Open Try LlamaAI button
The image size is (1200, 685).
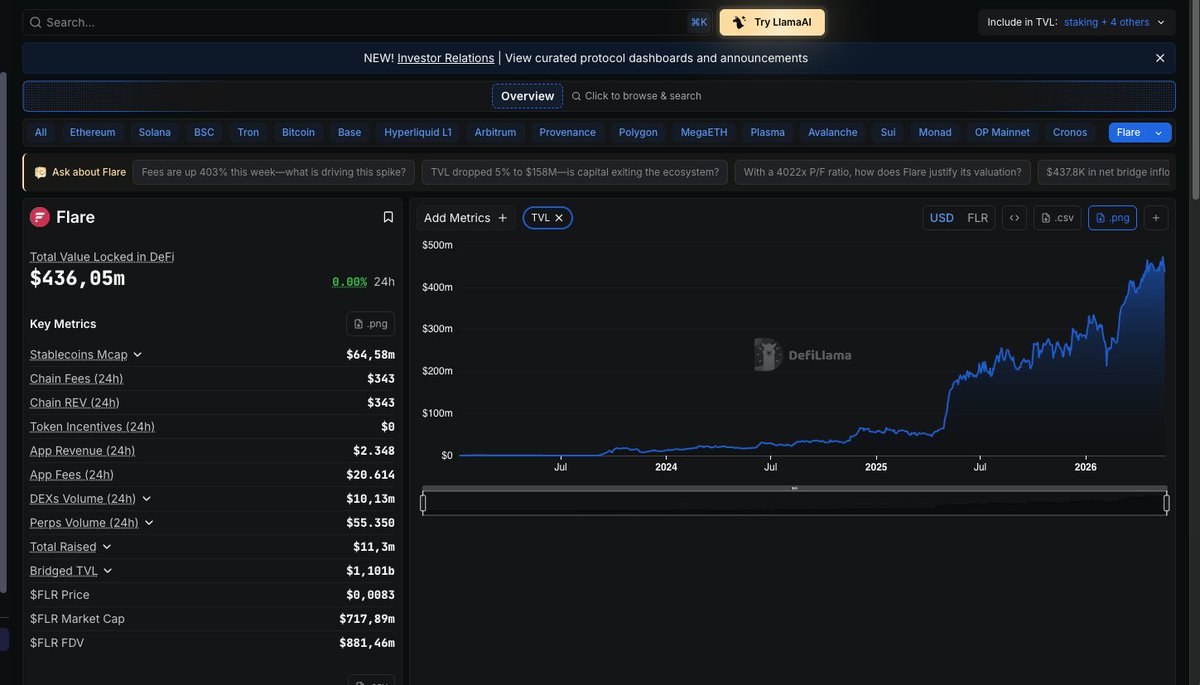[772, 22]
